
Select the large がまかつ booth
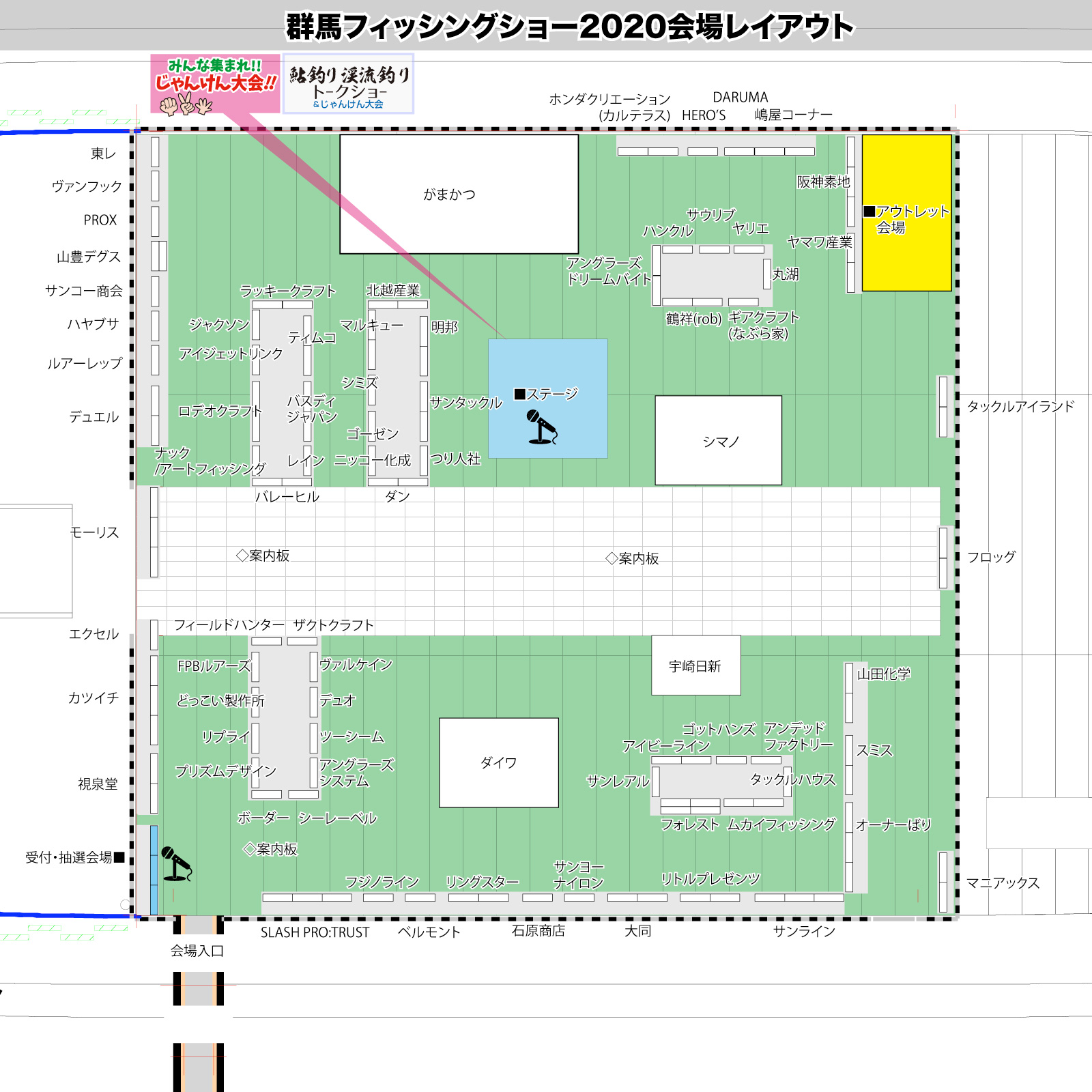(459, 195)
